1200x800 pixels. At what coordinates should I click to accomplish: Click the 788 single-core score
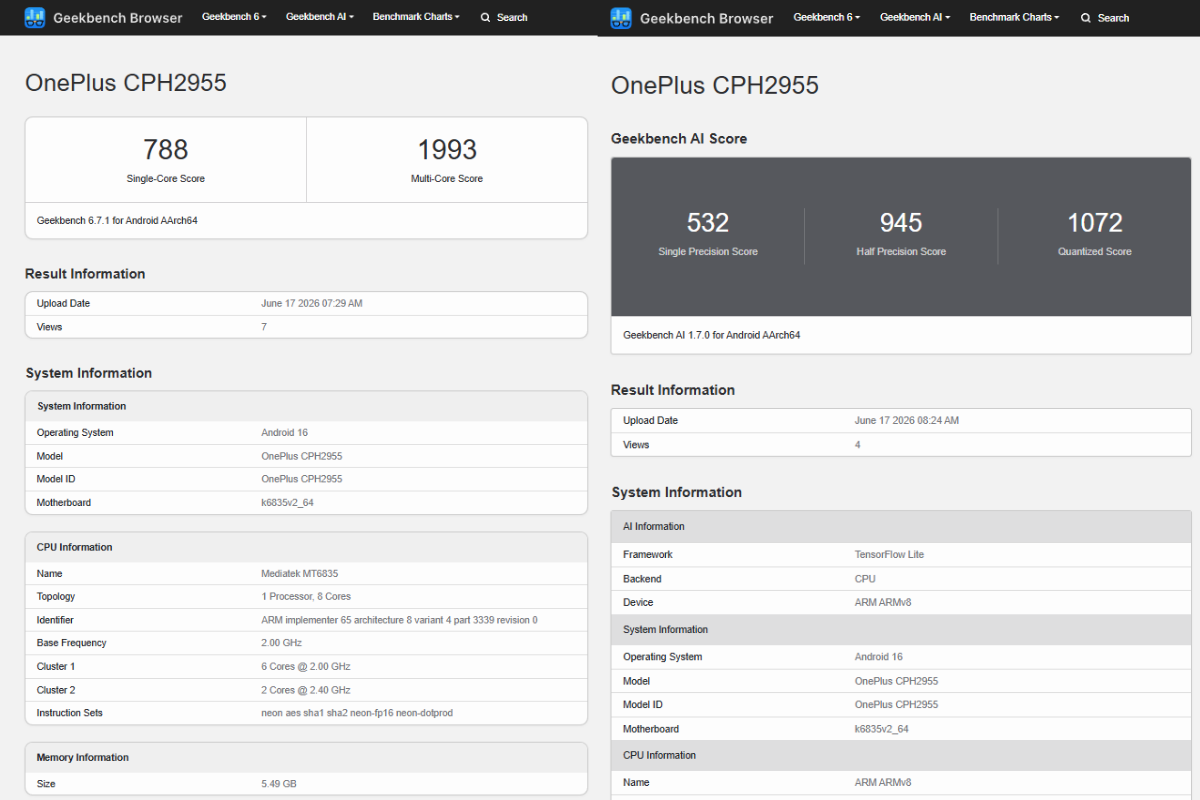166,150
